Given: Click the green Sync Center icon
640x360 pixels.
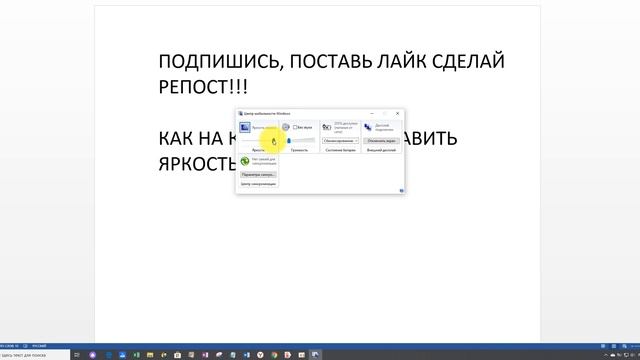Looking at the screenshot, I should point(245,161).
